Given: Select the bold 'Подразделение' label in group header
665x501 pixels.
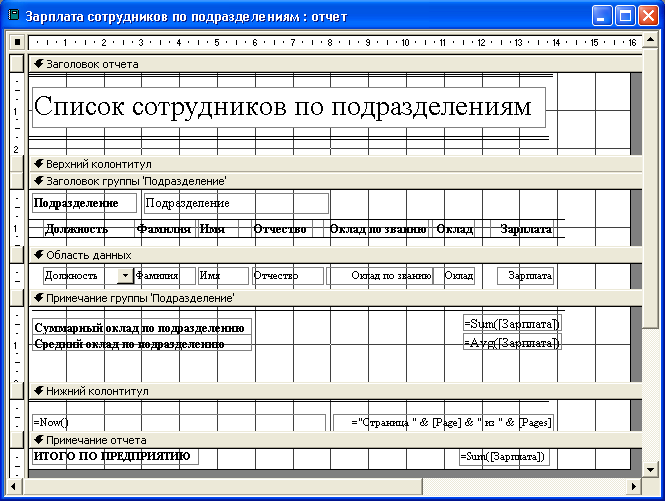Looking at the screenshot, I should click(x=84, y=203).
